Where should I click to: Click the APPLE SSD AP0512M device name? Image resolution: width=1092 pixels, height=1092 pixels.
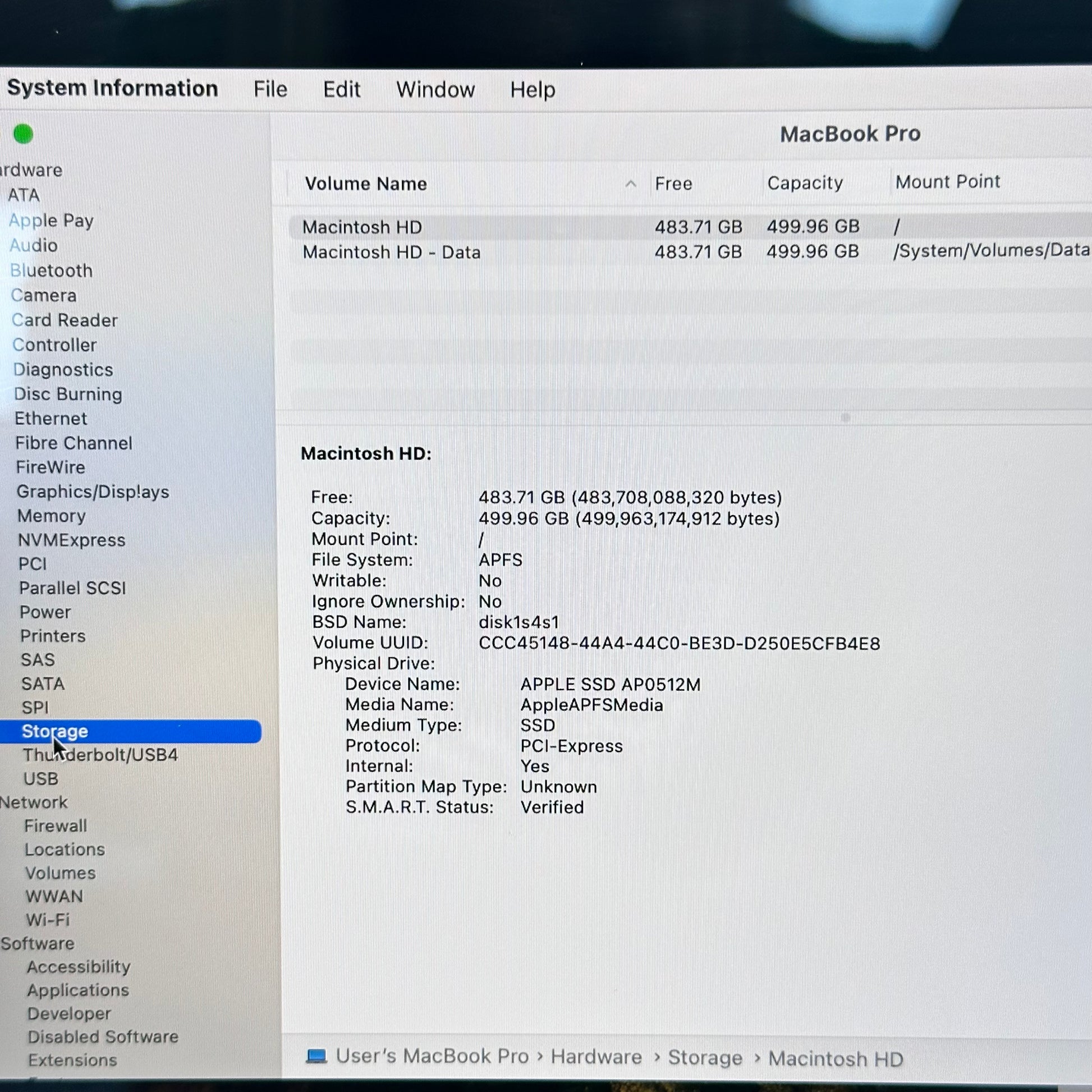611,685
